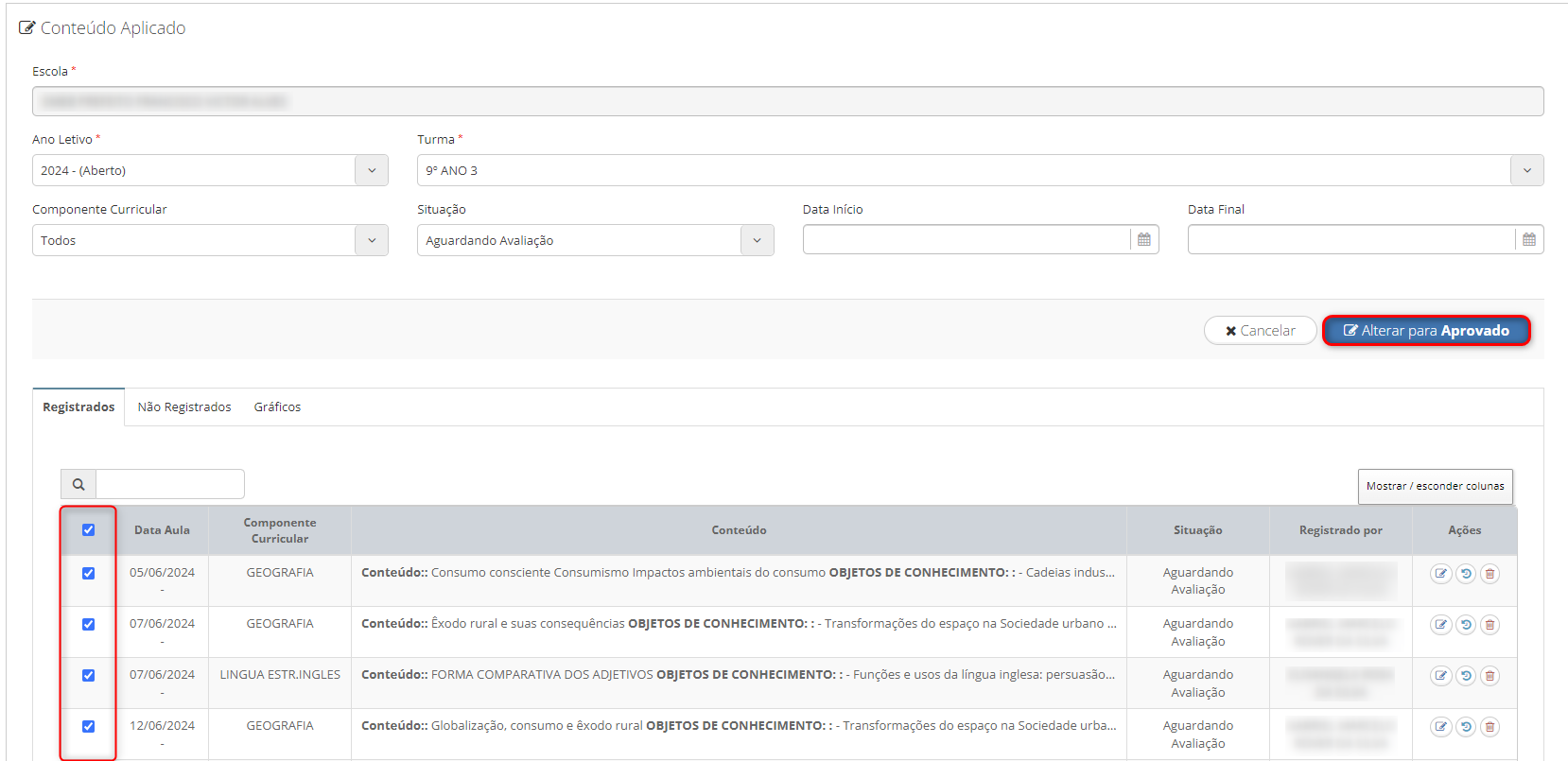Expand the Situação dropdown
Image resolution: width=1568 pixels, height=761 pixels.
(x=595, y=240)
